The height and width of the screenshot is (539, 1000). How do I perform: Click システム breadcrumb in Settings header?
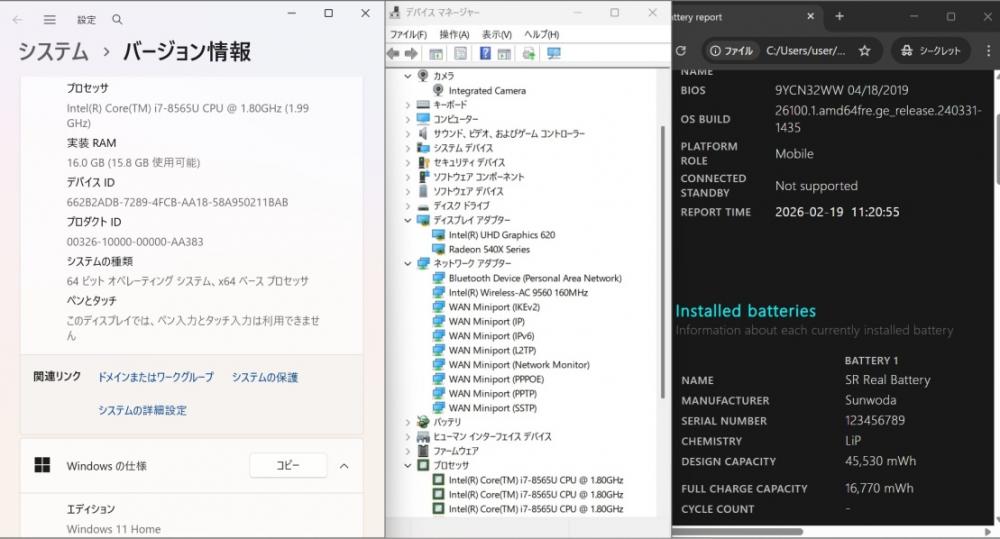(x=54, y=52)
